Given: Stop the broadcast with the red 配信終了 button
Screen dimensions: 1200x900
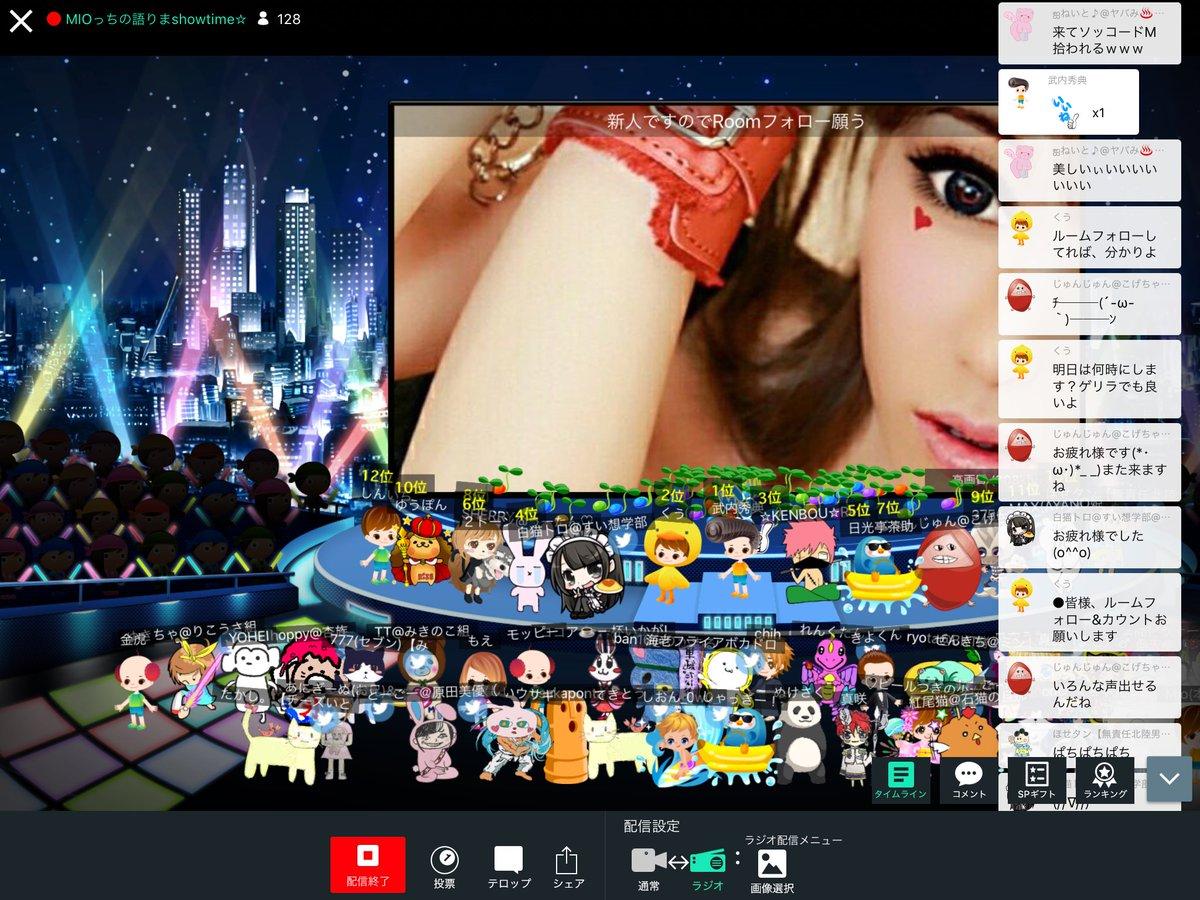Looking at the screenshot, I should coord(367,864).
